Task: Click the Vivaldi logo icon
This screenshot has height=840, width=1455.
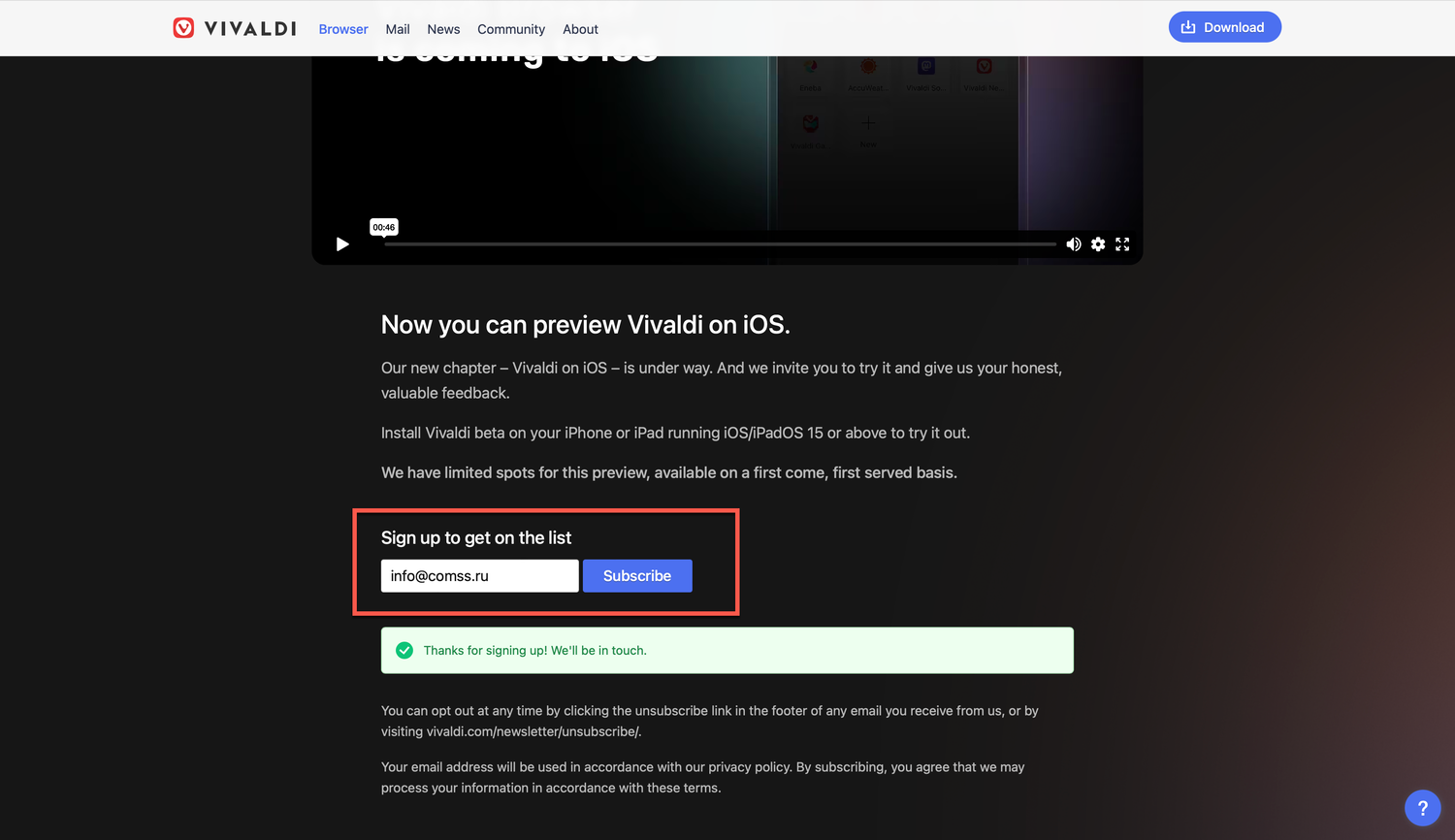Action: (183, 28)
